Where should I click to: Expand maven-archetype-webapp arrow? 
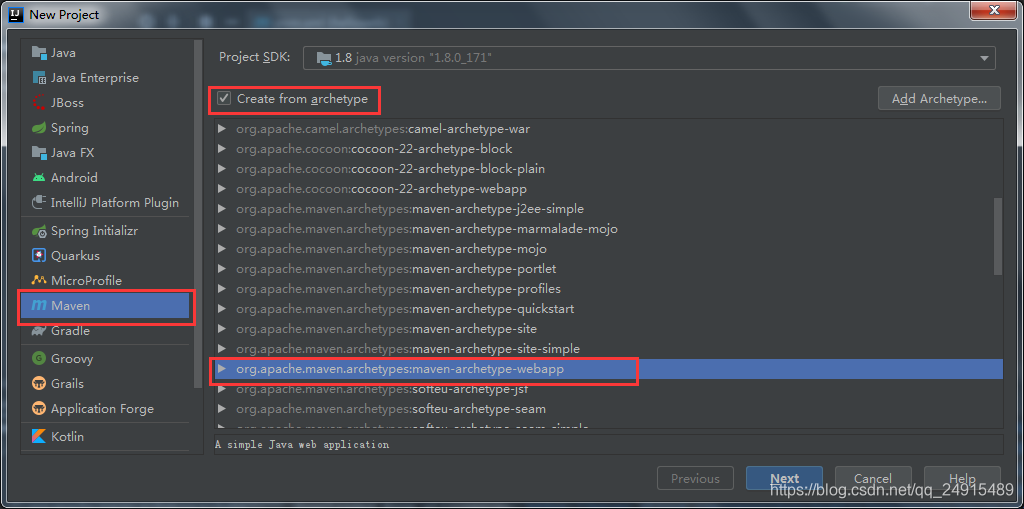pos(222,369)
